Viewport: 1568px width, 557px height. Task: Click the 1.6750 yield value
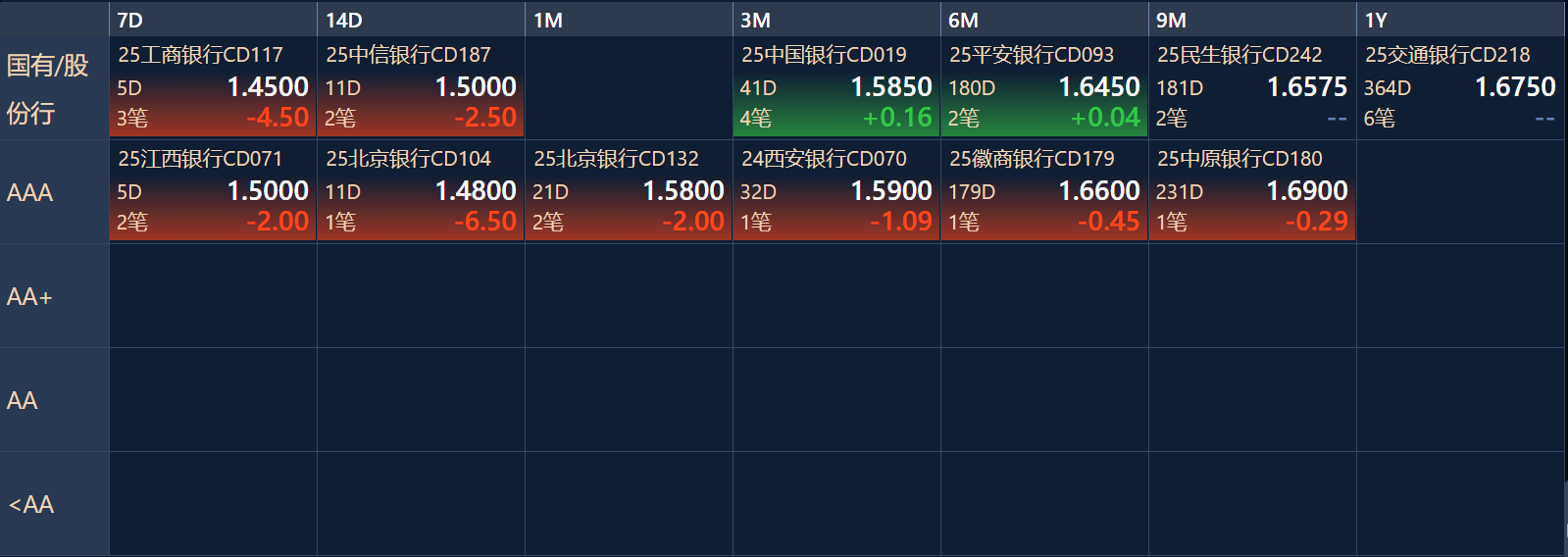pos(1515,87)
